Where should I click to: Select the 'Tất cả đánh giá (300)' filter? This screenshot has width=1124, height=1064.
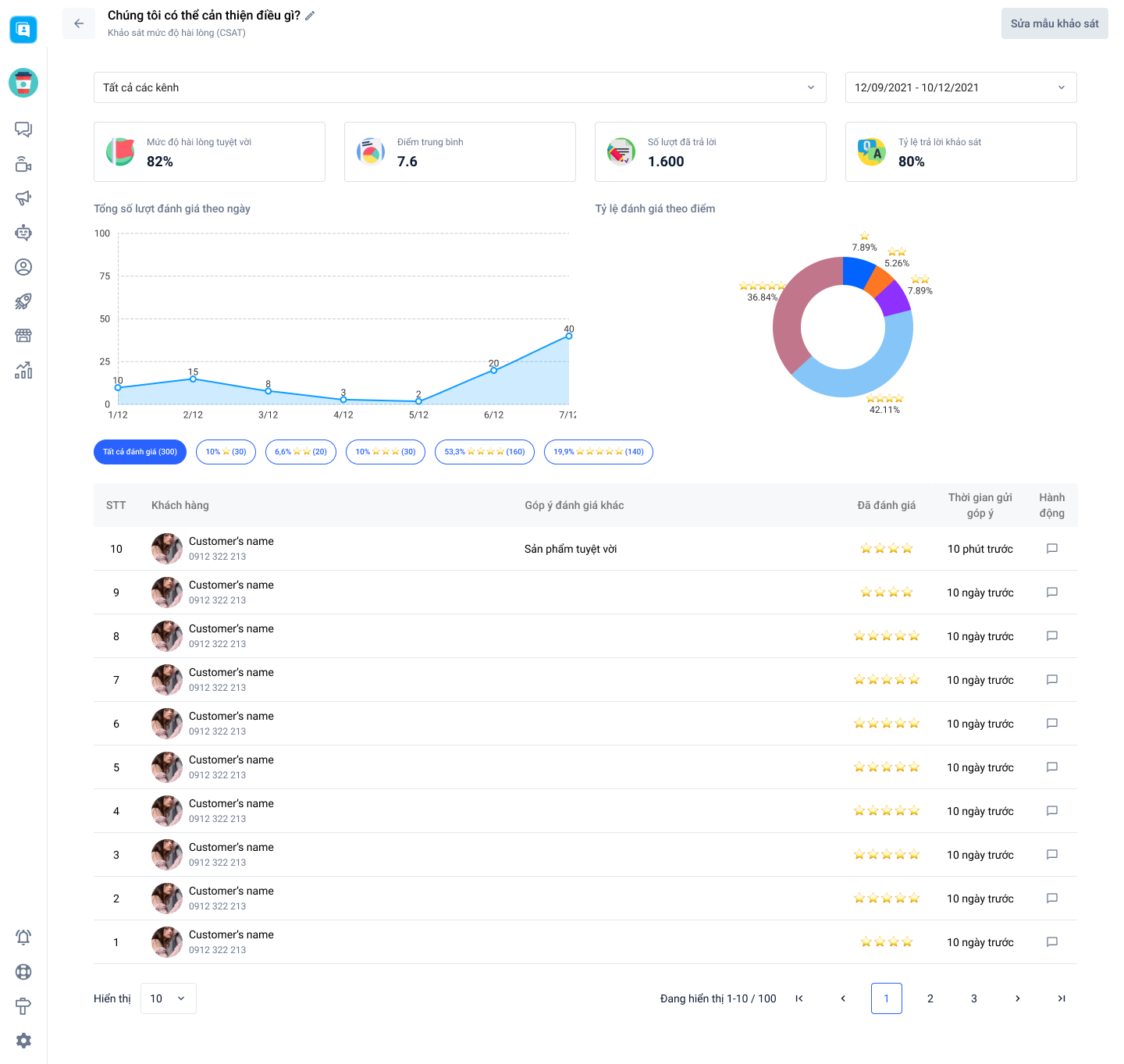(x=140, y=452)
